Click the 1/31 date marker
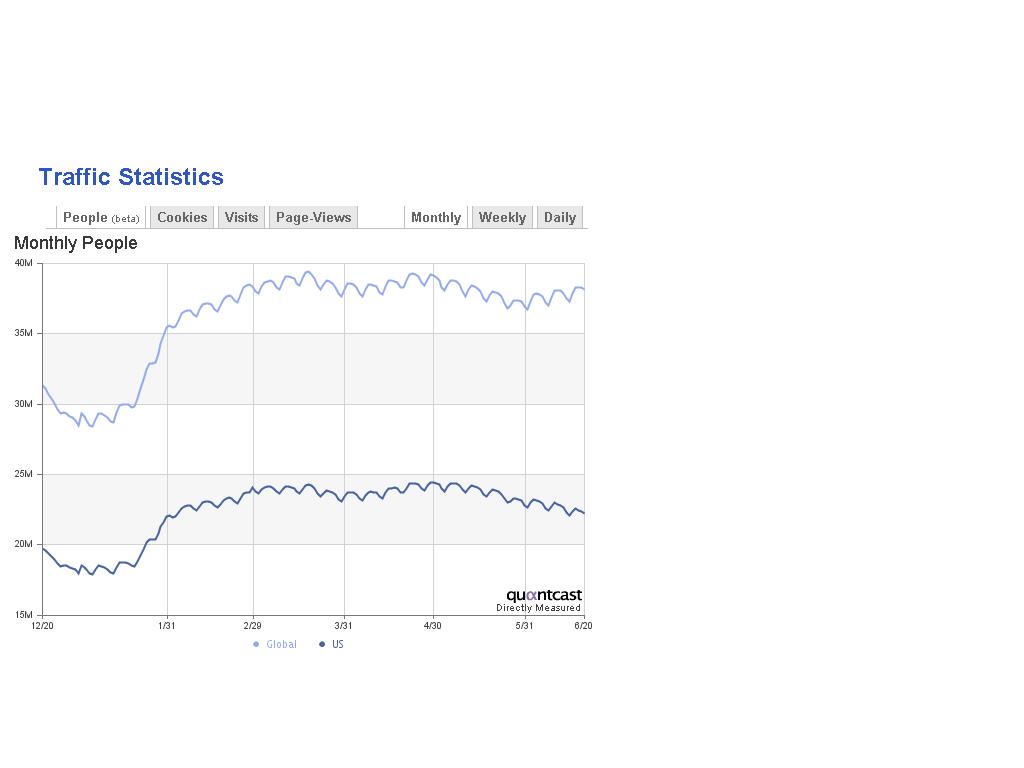Viewport: 1024px width, 768px height. 167,626
